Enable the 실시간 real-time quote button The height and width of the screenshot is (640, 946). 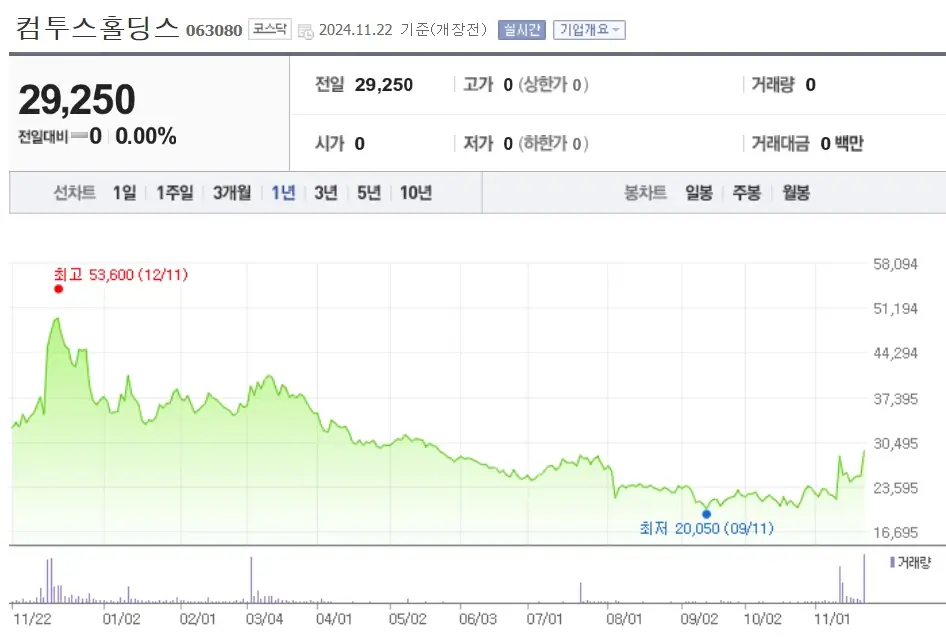[520, 29]
